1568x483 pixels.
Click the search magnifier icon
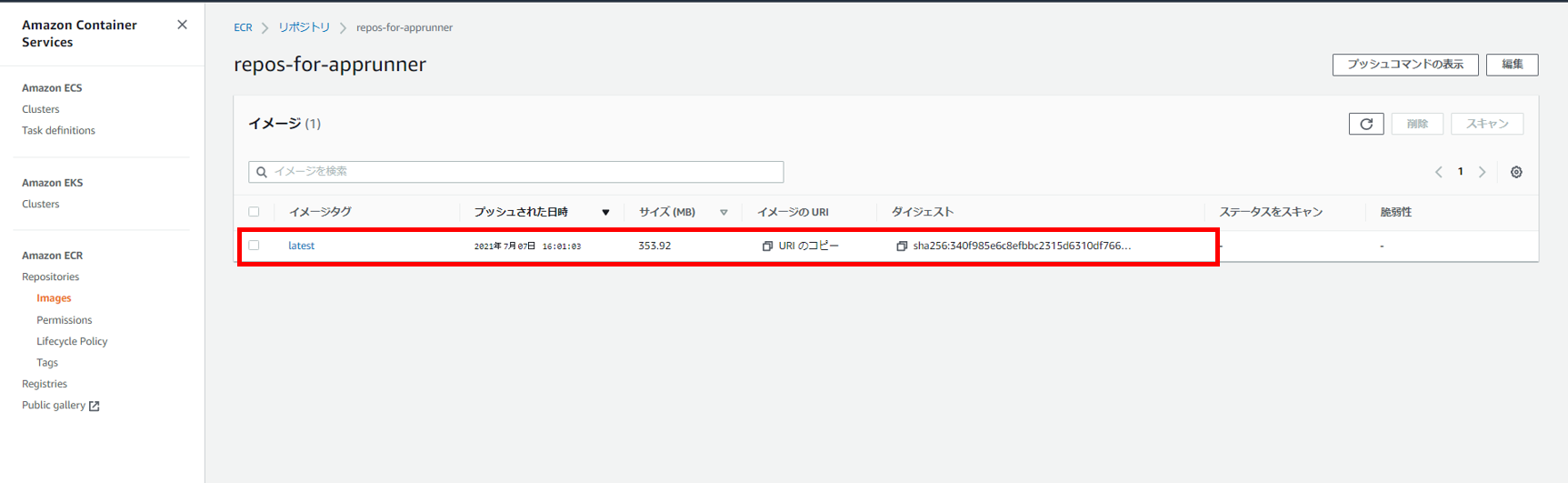[x=262, y=172]
